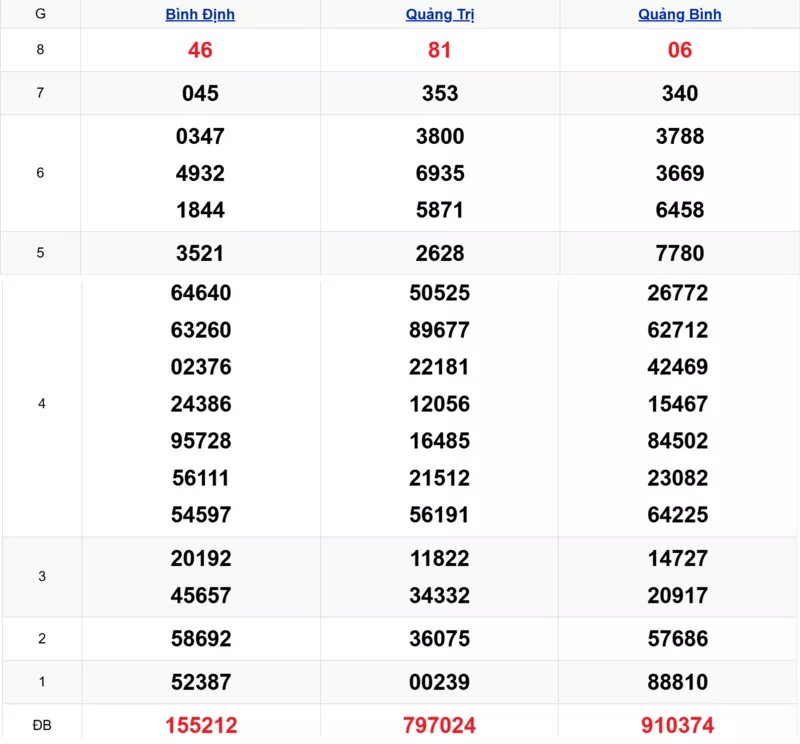Click the first prize number 52387
This screenshot has height=744, width=800.
click(x=200, y=682)
